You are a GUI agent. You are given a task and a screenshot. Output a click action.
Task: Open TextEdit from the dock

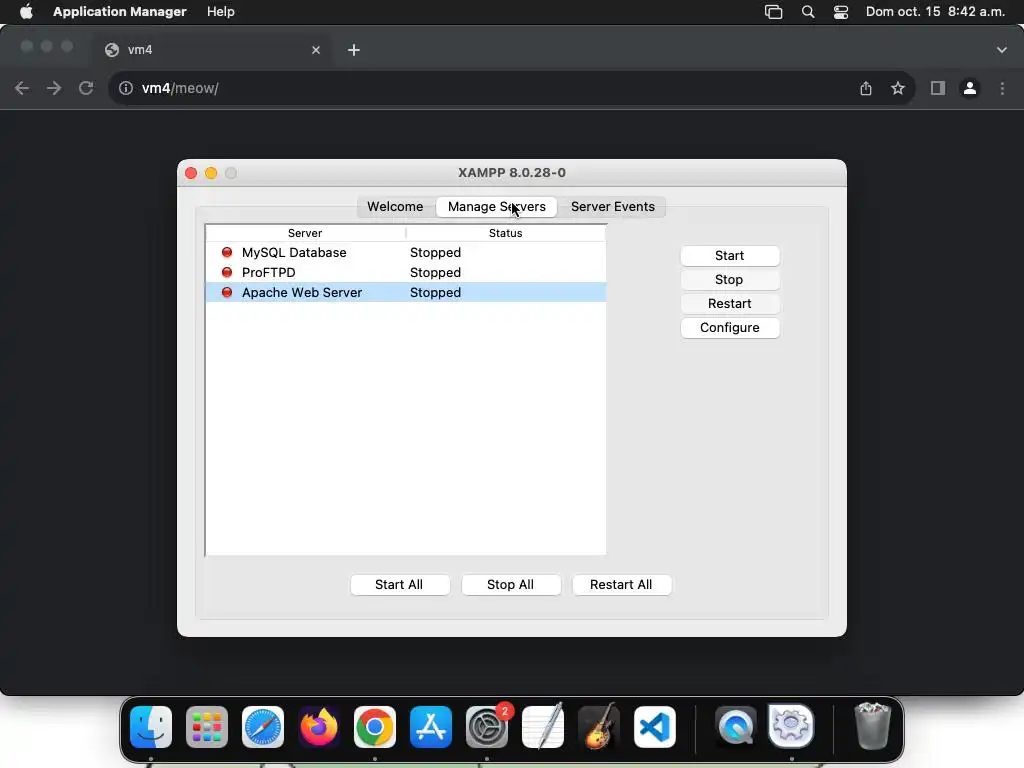coord(543,727)
